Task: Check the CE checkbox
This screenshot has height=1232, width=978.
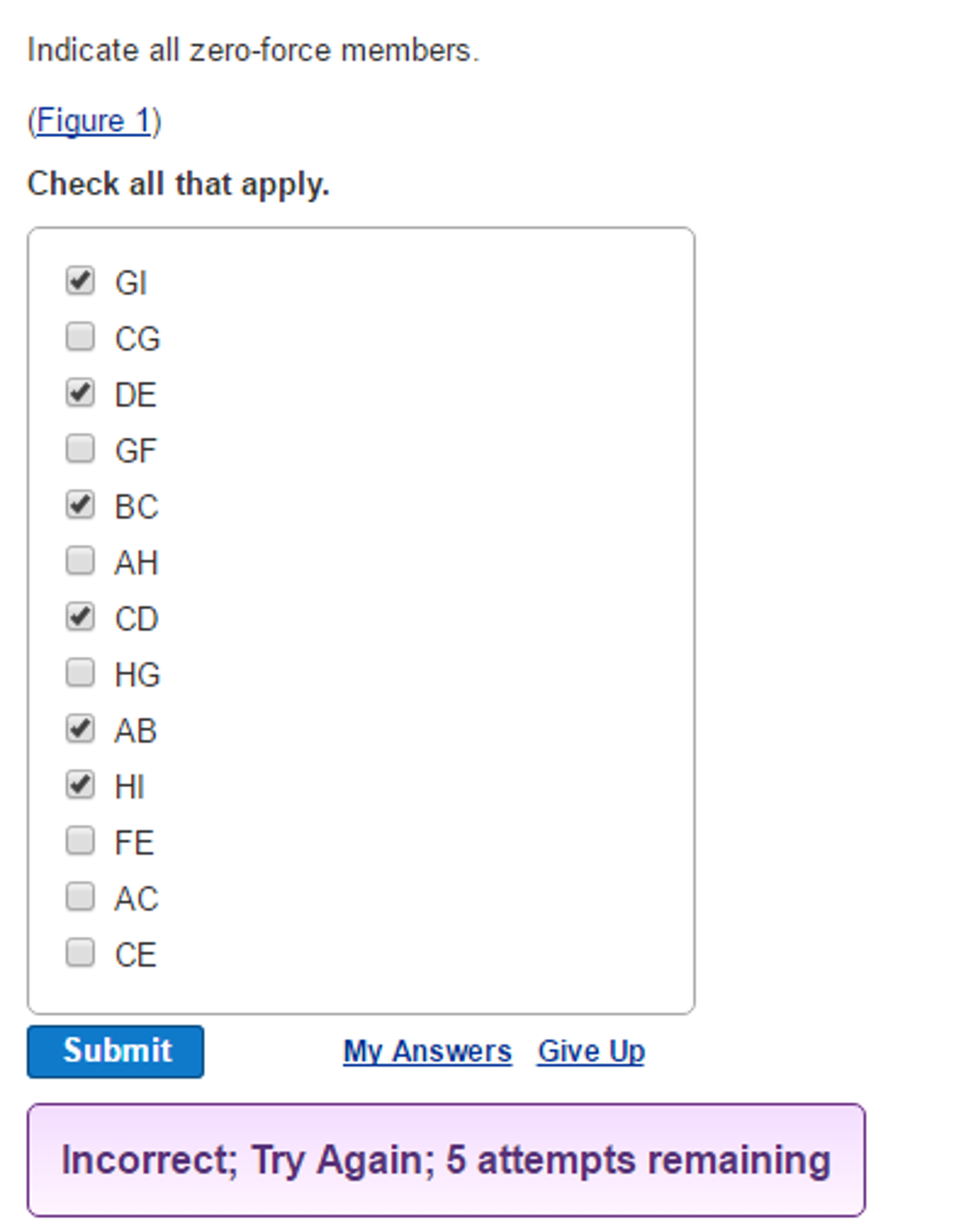Action: pos(79,952)
